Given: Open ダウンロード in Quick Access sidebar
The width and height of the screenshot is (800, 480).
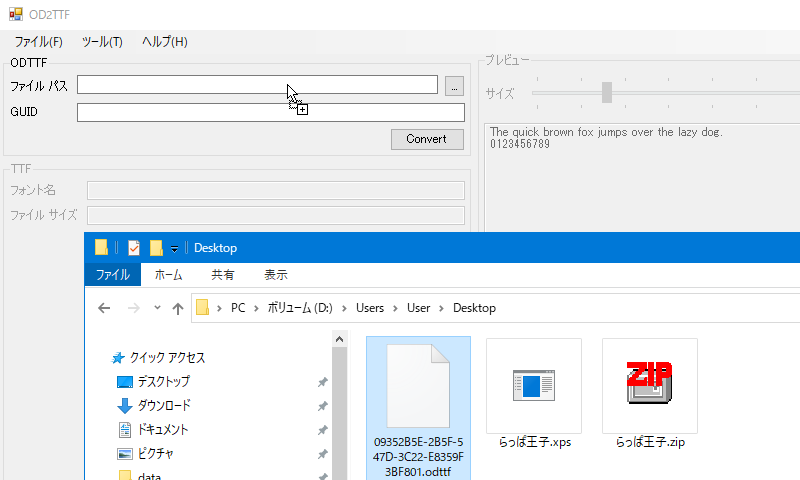Looking at the screenshot, I should point(163,406).
